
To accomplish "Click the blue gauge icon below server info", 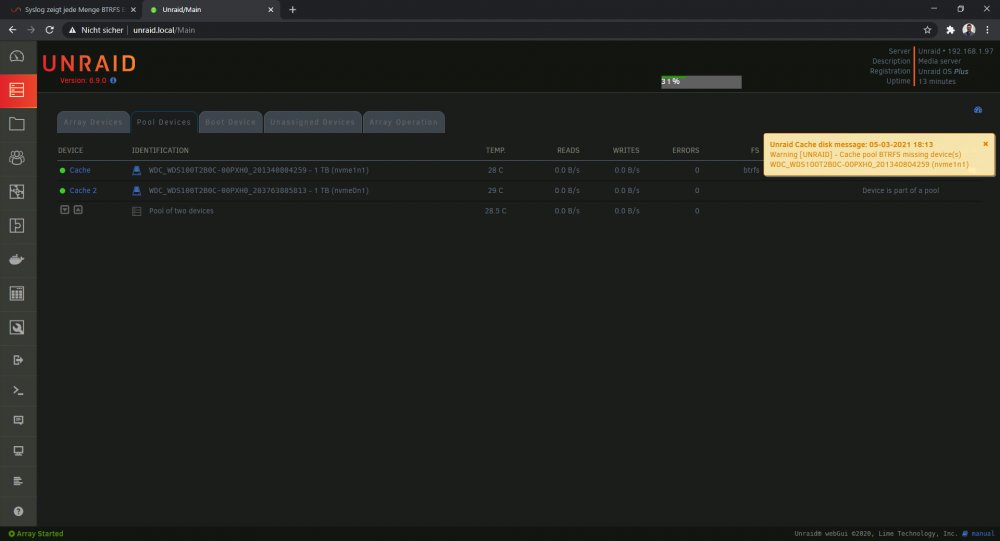I will pos(978,110).
